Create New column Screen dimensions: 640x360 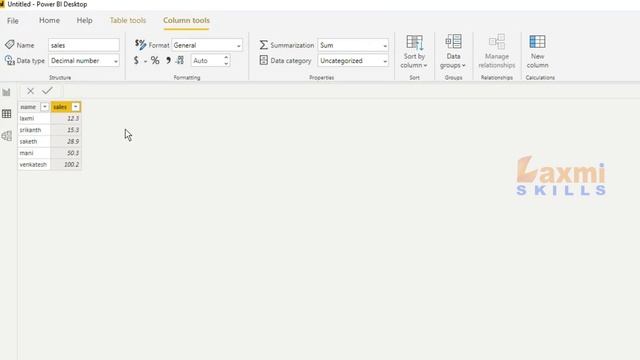tap(537, 52)
